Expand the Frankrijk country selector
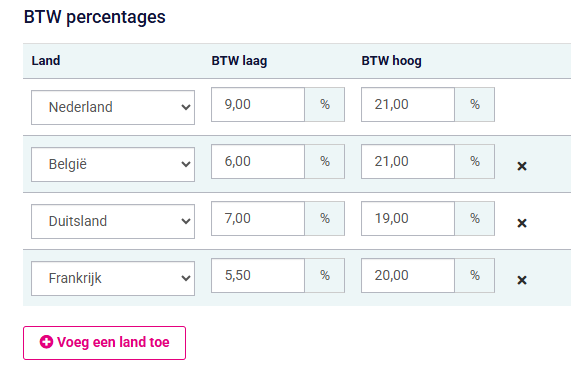Image resolution: width=571 pixels, height=373 pixels. (x=113, y=278)
